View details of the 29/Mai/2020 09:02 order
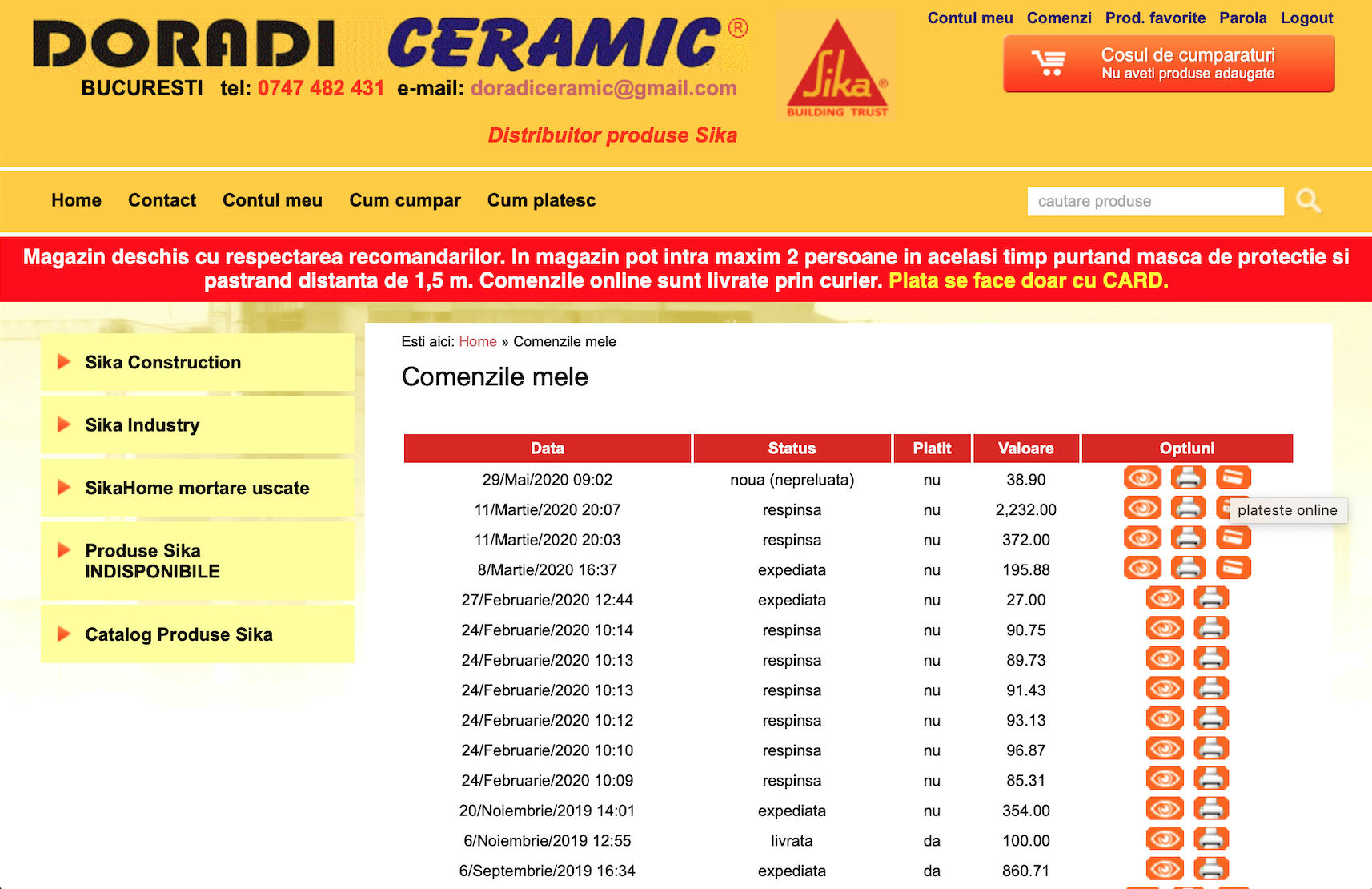The height and width of the screenshot is (889, 1372). (x=1142, y=478)
